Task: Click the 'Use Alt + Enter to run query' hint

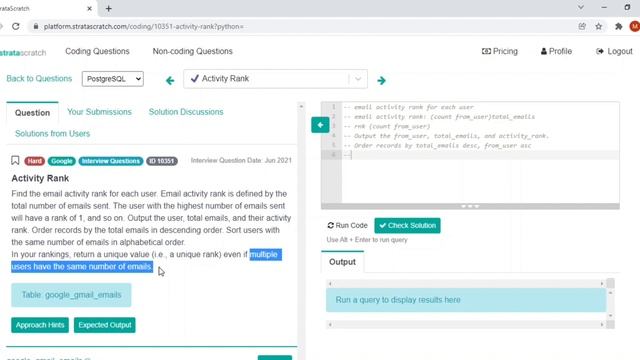Action: click(x=367, y=240)
